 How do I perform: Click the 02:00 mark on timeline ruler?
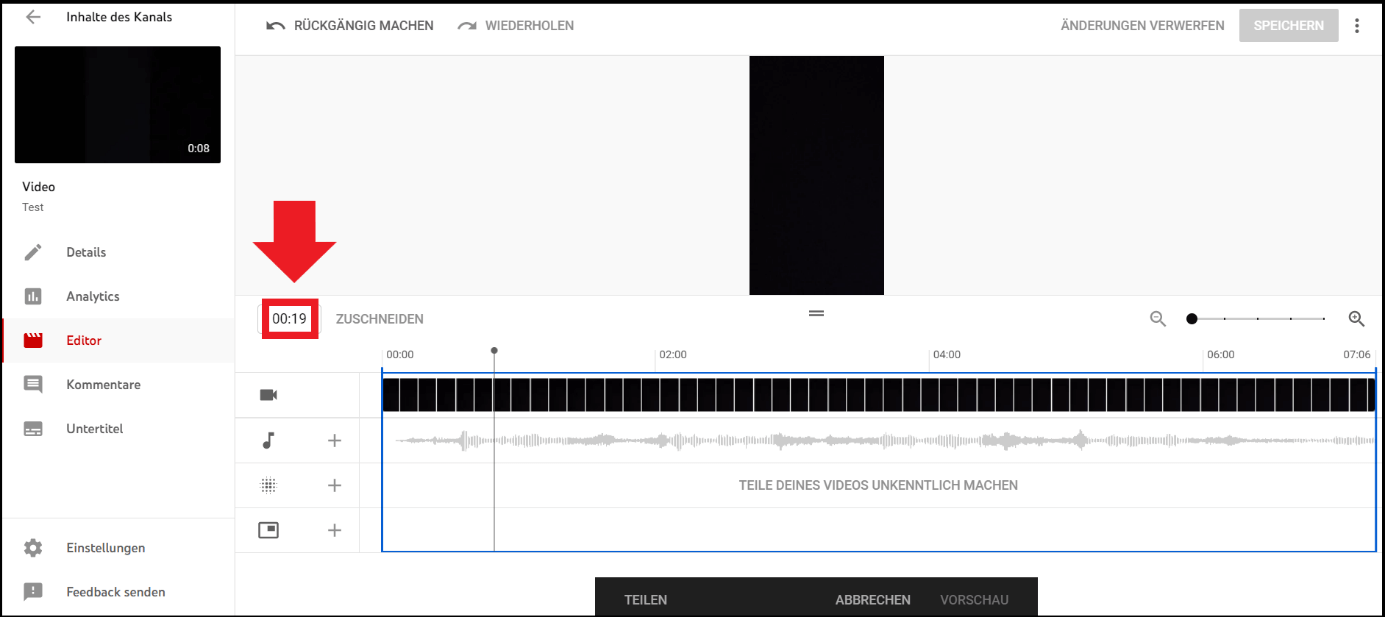673,355
